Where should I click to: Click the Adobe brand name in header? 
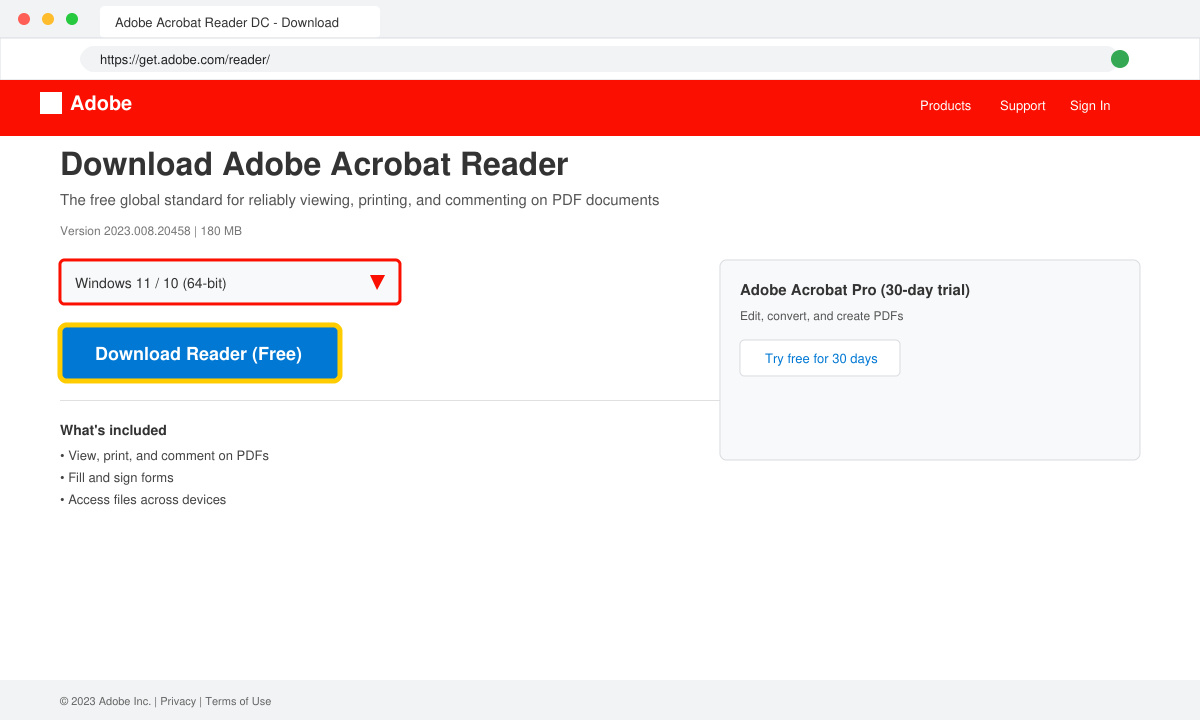click(x=101, y=103)
